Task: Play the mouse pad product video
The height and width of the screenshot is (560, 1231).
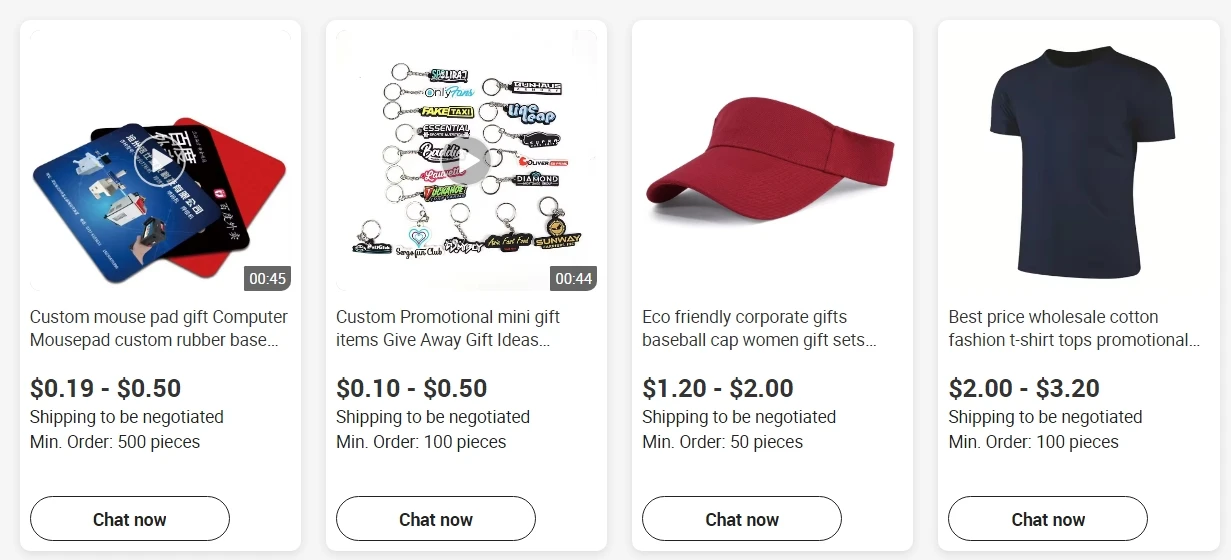Action: [160, 161]
